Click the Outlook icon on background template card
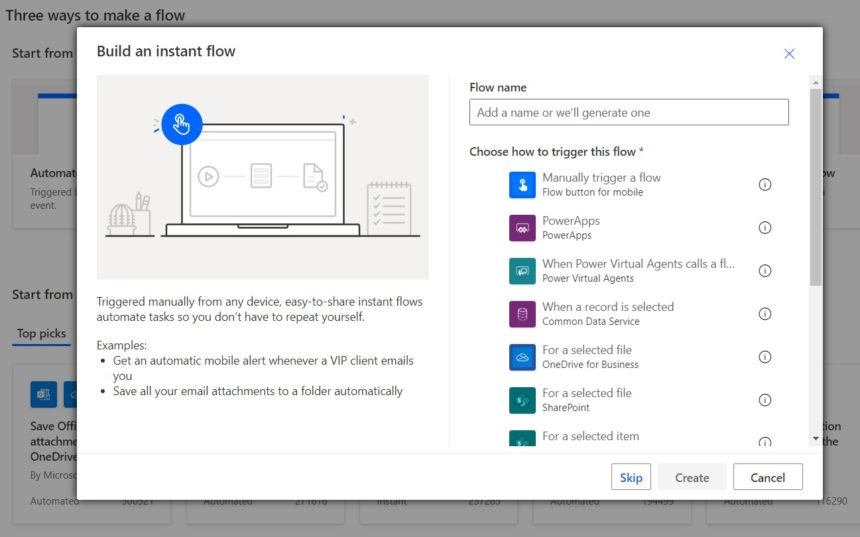The image size is (860, 537). pos(43,394)
